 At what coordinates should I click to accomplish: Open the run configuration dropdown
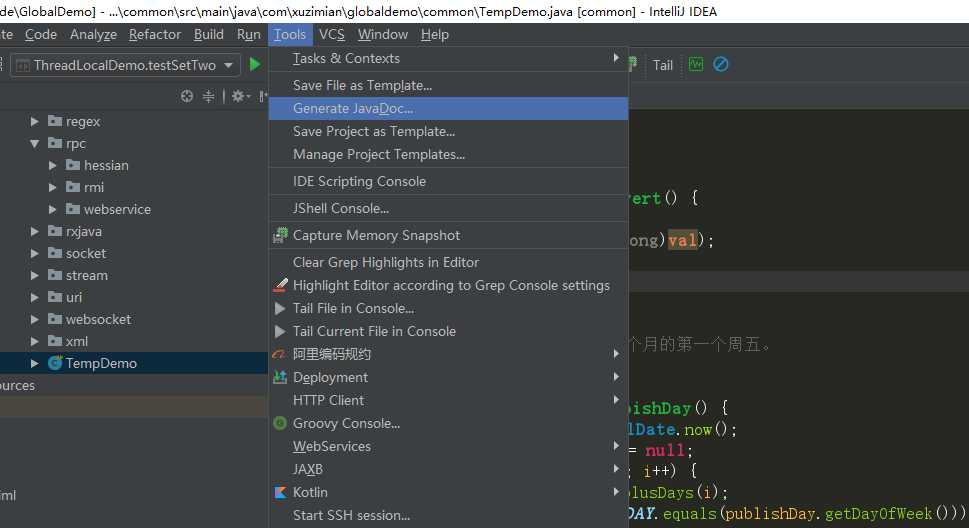(x=229, y=65)
